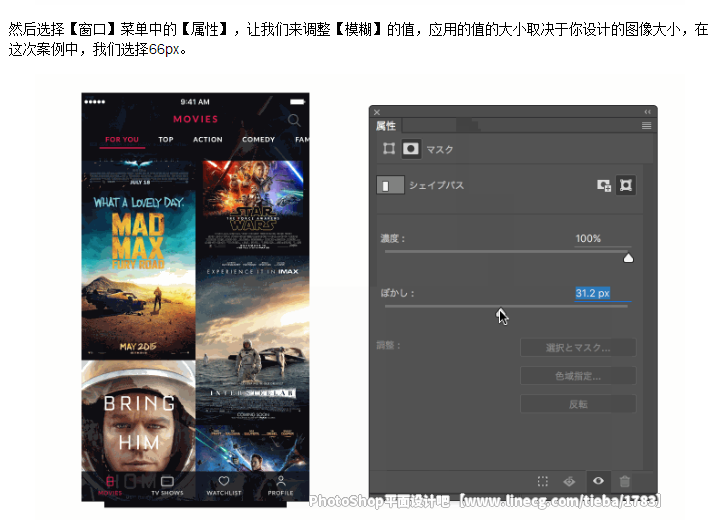Click the 反転 button
The height and width of the screenshot is (520, 717).
click(578, 404)
